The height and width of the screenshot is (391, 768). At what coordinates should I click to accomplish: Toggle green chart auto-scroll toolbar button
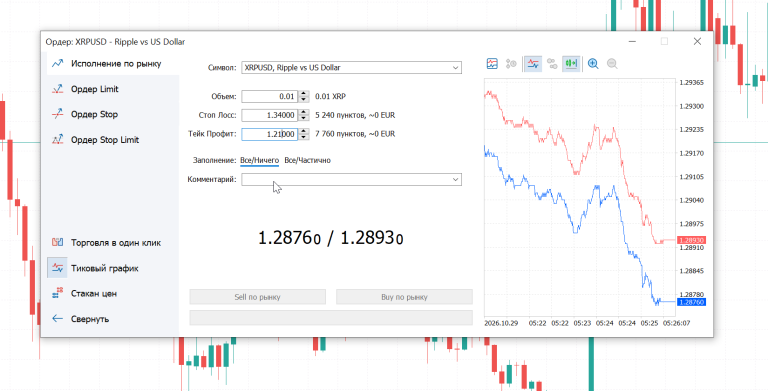[571, 64]
